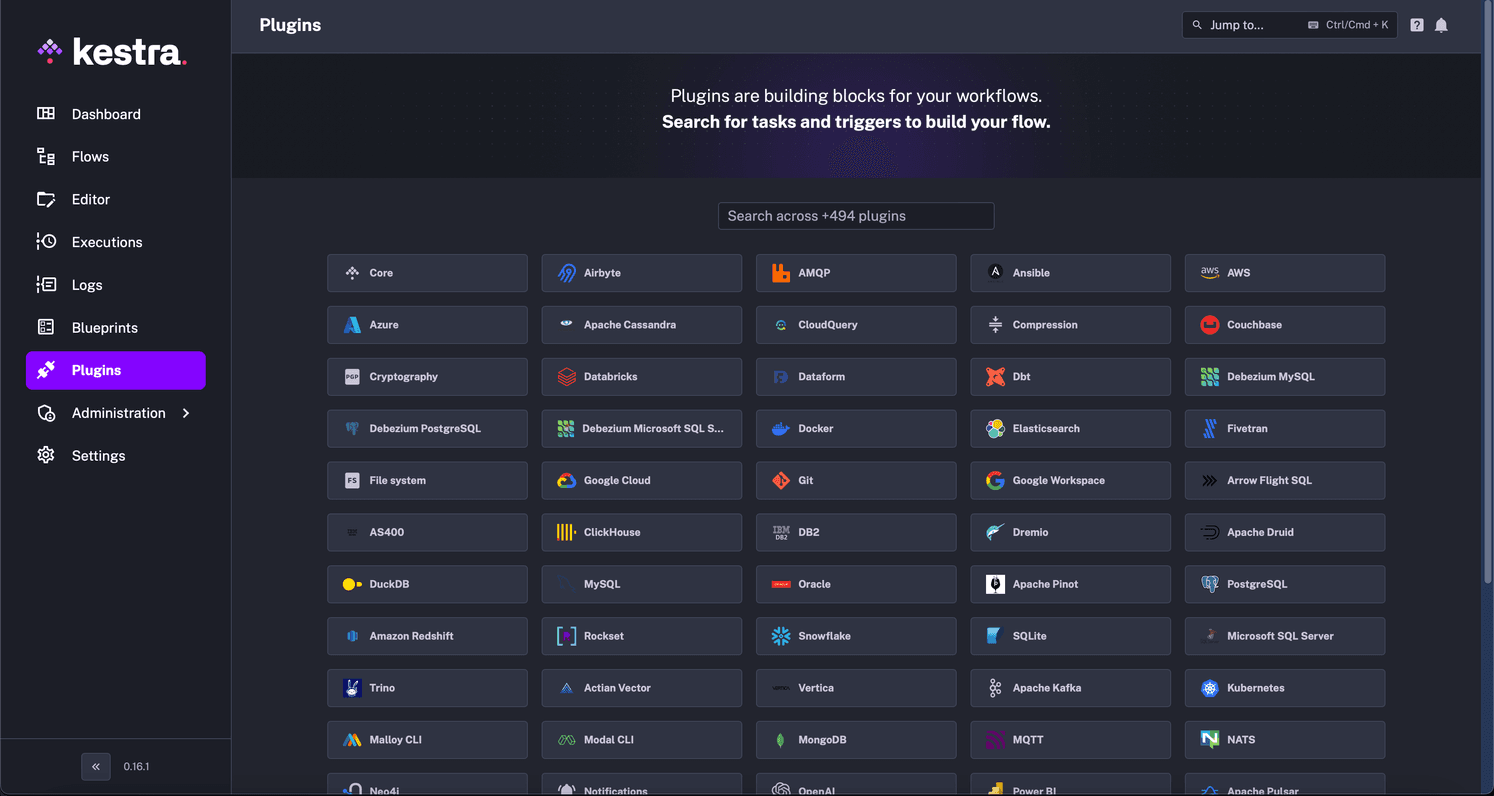Expand the Administration submenu chevron
The height and width of the screenshot is (796, 1494).
pos(186,413)
